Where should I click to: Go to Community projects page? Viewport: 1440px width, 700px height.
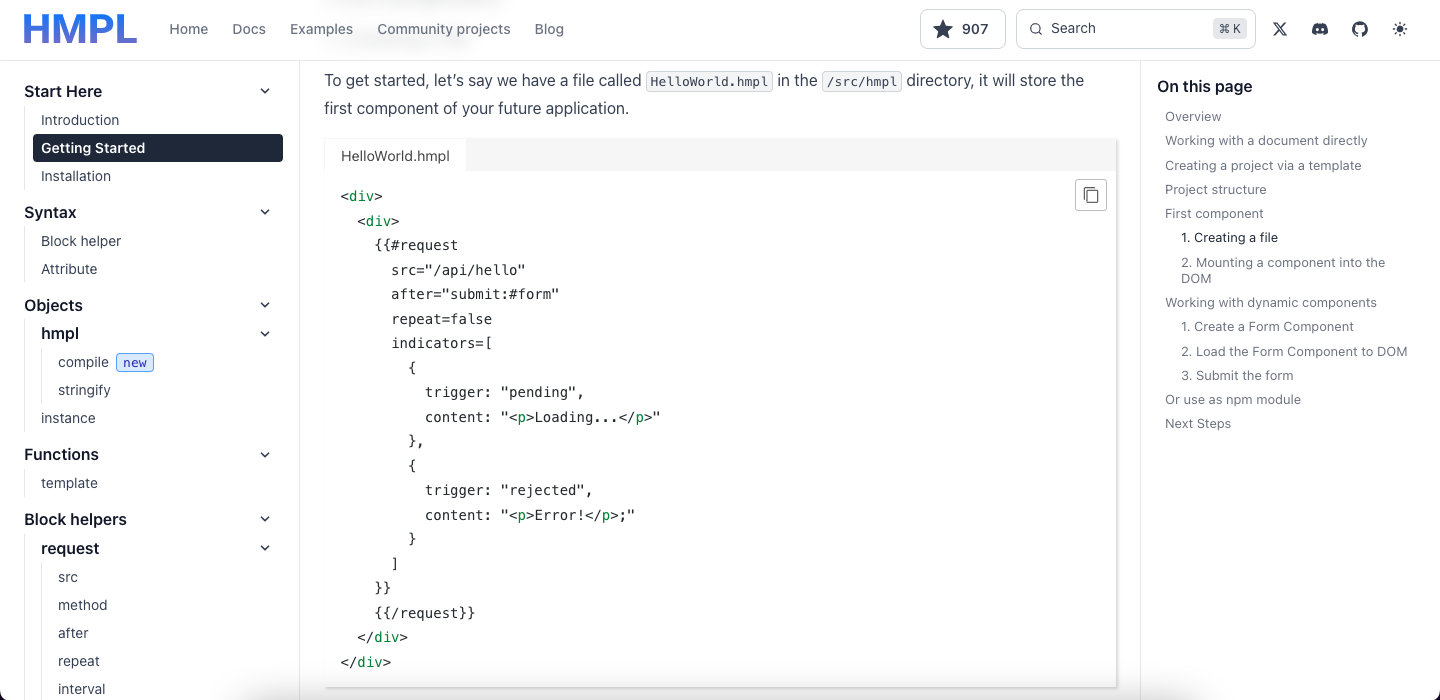point(444,29)
